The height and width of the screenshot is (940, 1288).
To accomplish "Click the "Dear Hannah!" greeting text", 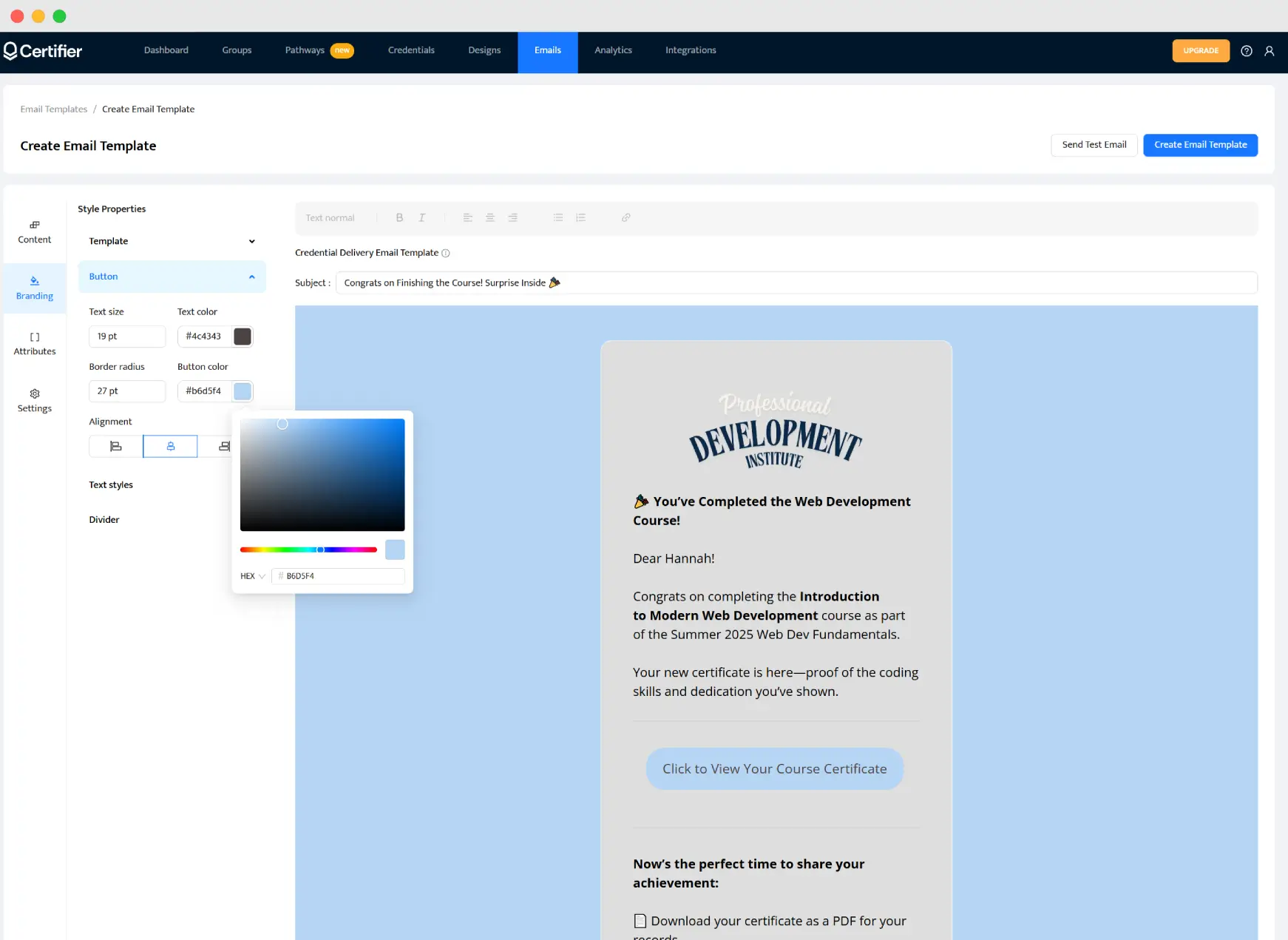I will click(674, 558).
